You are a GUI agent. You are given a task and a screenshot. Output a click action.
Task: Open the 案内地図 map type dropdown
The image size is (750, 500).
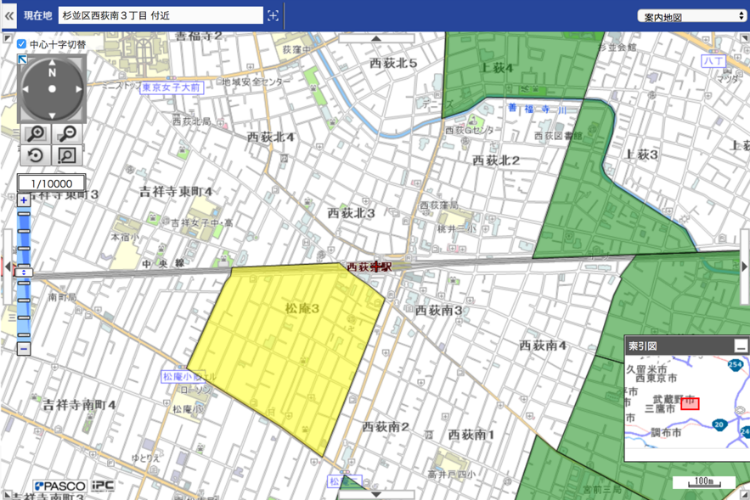point(689,16)
